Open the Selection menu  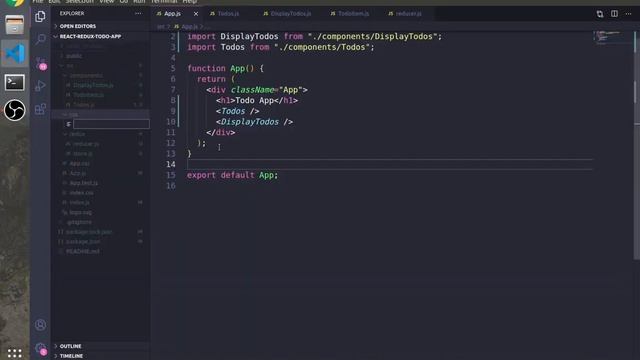[80, 2]
